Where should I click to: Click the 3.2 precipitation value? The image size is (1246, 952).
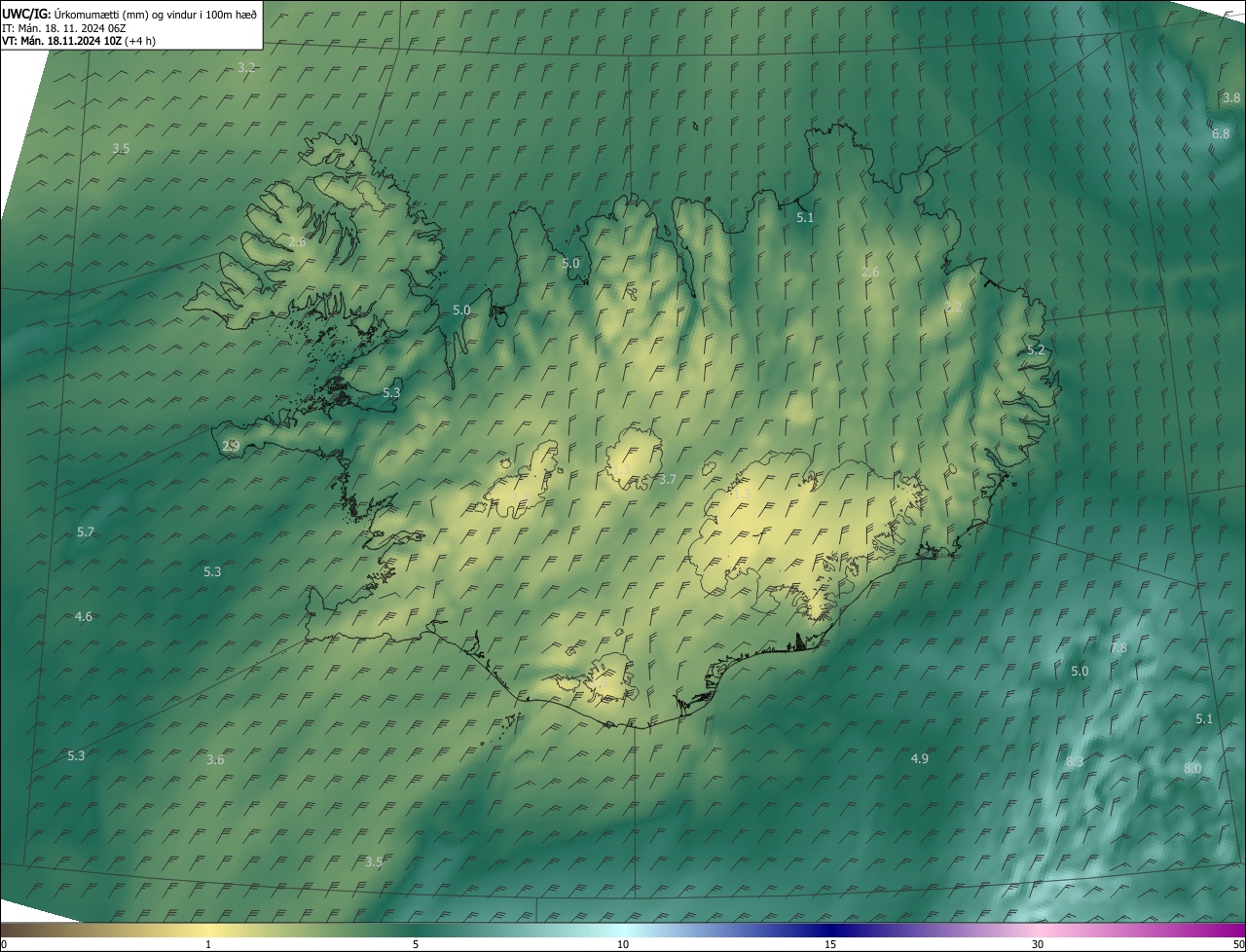tap(246, 67)
